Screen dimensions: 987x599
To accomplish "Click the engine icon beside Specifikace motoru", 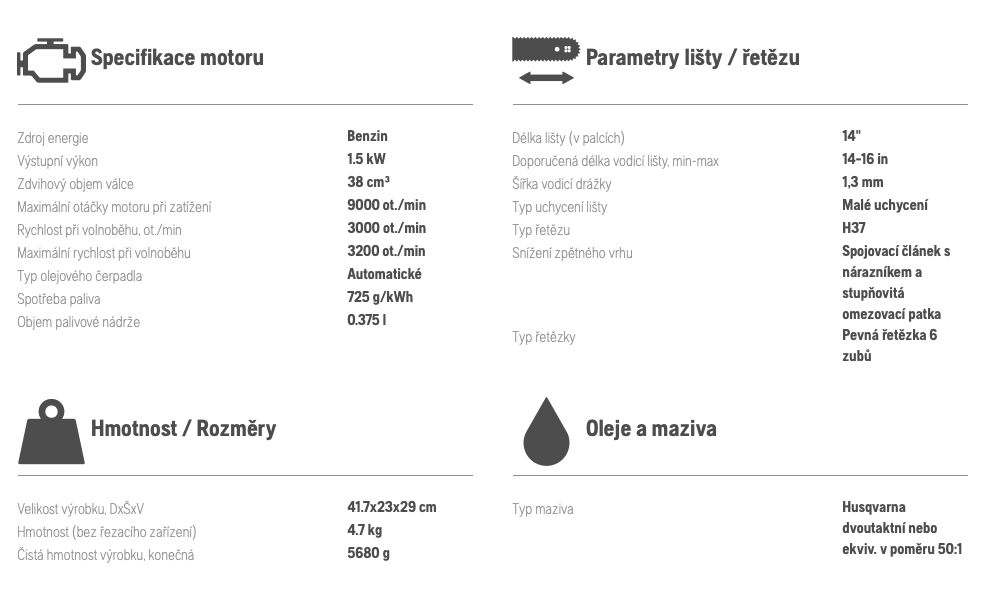I will click(x=51, y=60).
